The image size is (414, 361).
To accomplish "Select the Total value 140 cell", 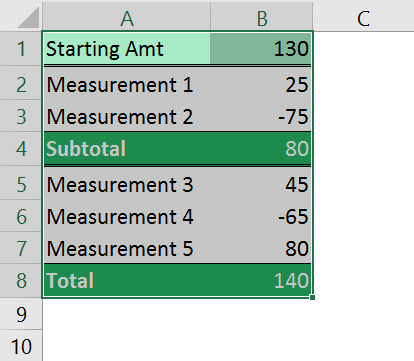I will 262,281.
